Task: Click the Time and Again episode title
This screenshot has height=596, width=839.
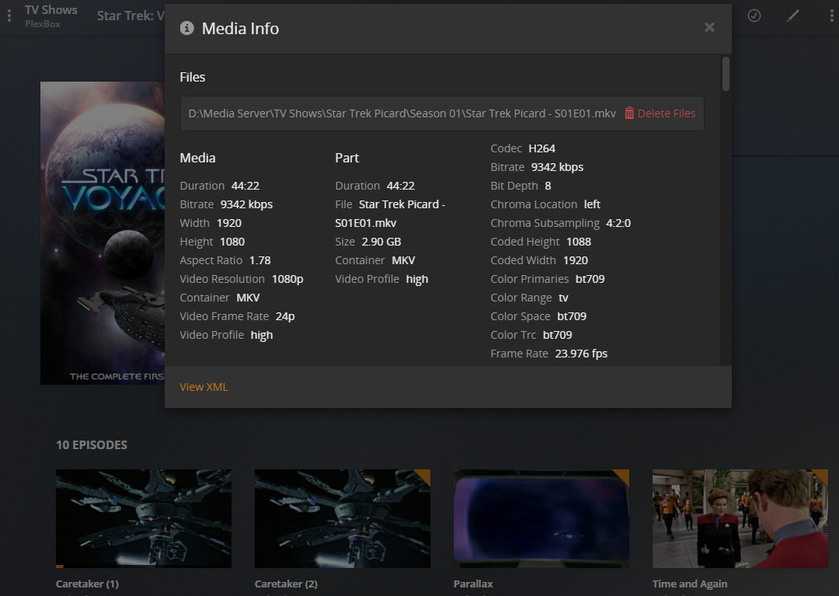Action: 690,584
